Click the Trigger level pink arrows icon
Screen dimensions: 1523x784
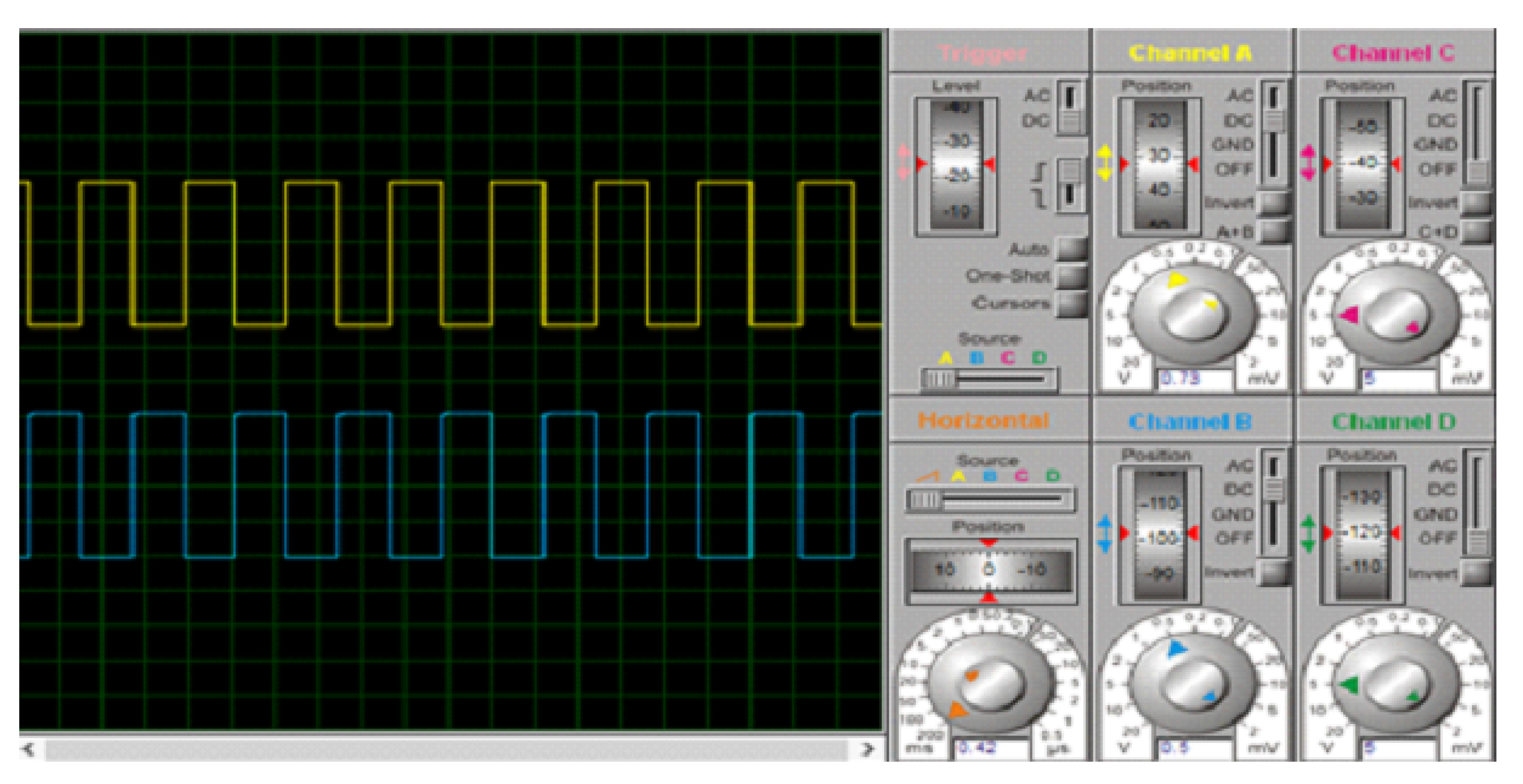coord(904,163)
